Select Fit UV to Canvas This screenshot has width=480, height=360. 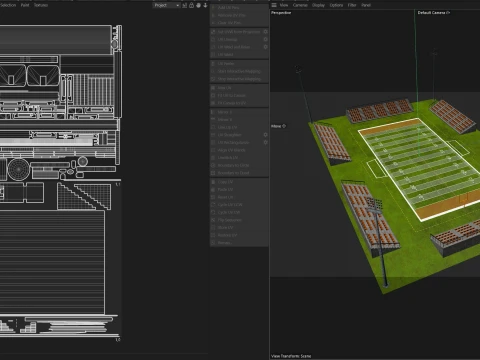(x=239, y=95)
